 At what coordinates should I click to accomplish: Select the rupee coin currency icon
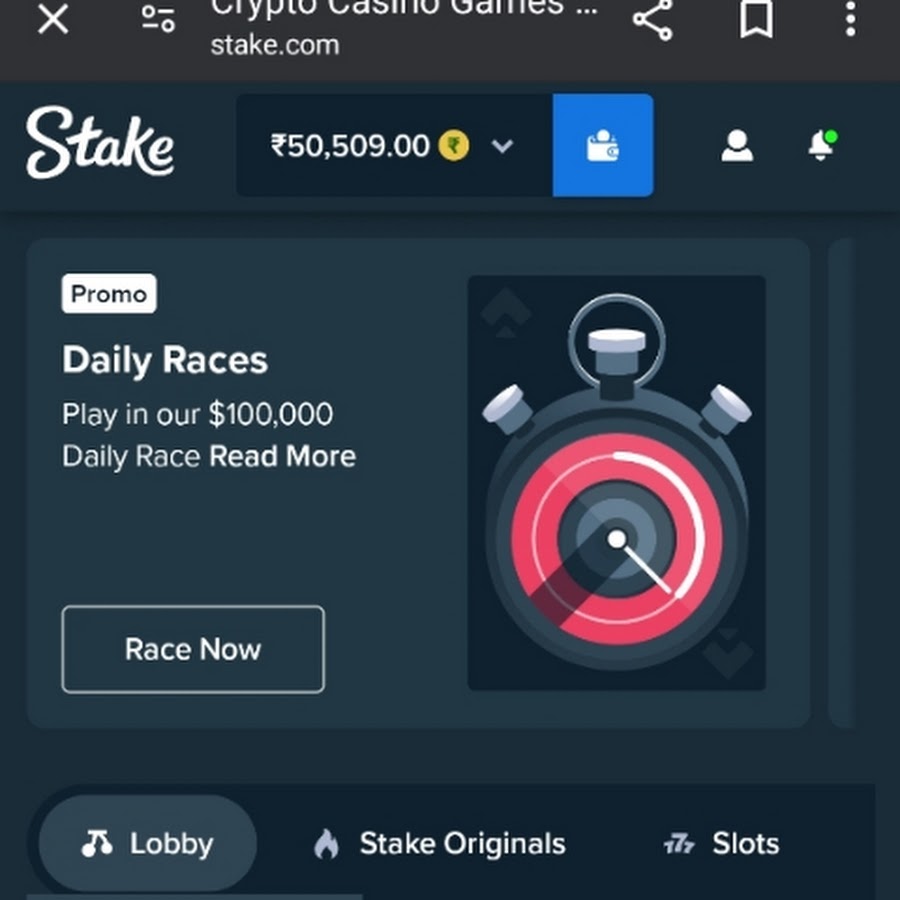tap(453, 145)
